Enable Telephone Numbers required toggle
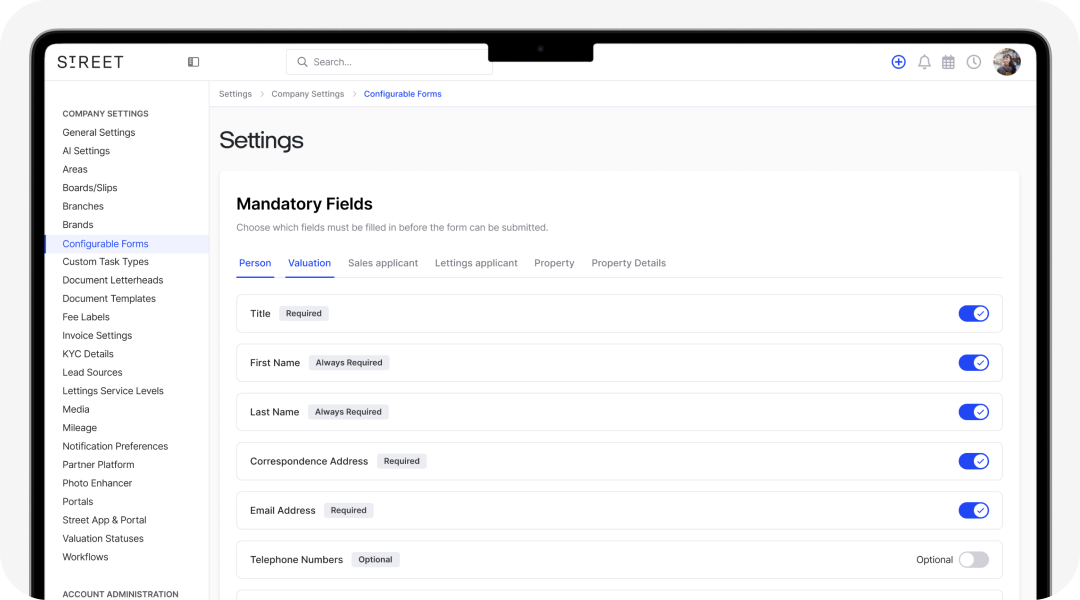 coord(973,559)
